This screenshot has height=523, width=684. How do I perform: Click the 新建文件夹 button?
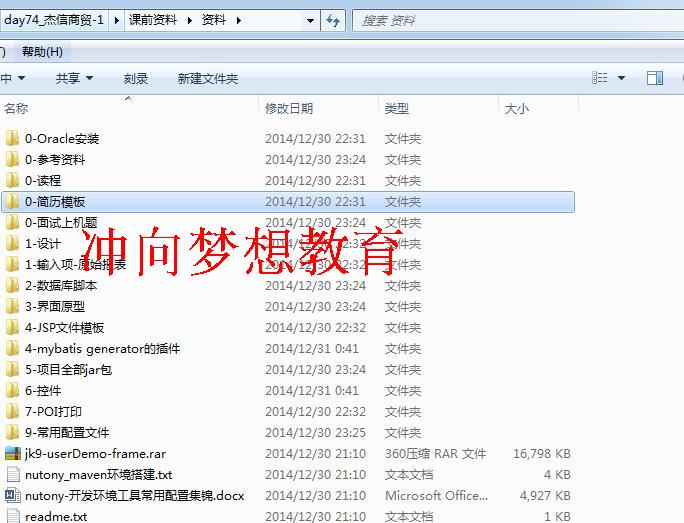tap(208, 79)
